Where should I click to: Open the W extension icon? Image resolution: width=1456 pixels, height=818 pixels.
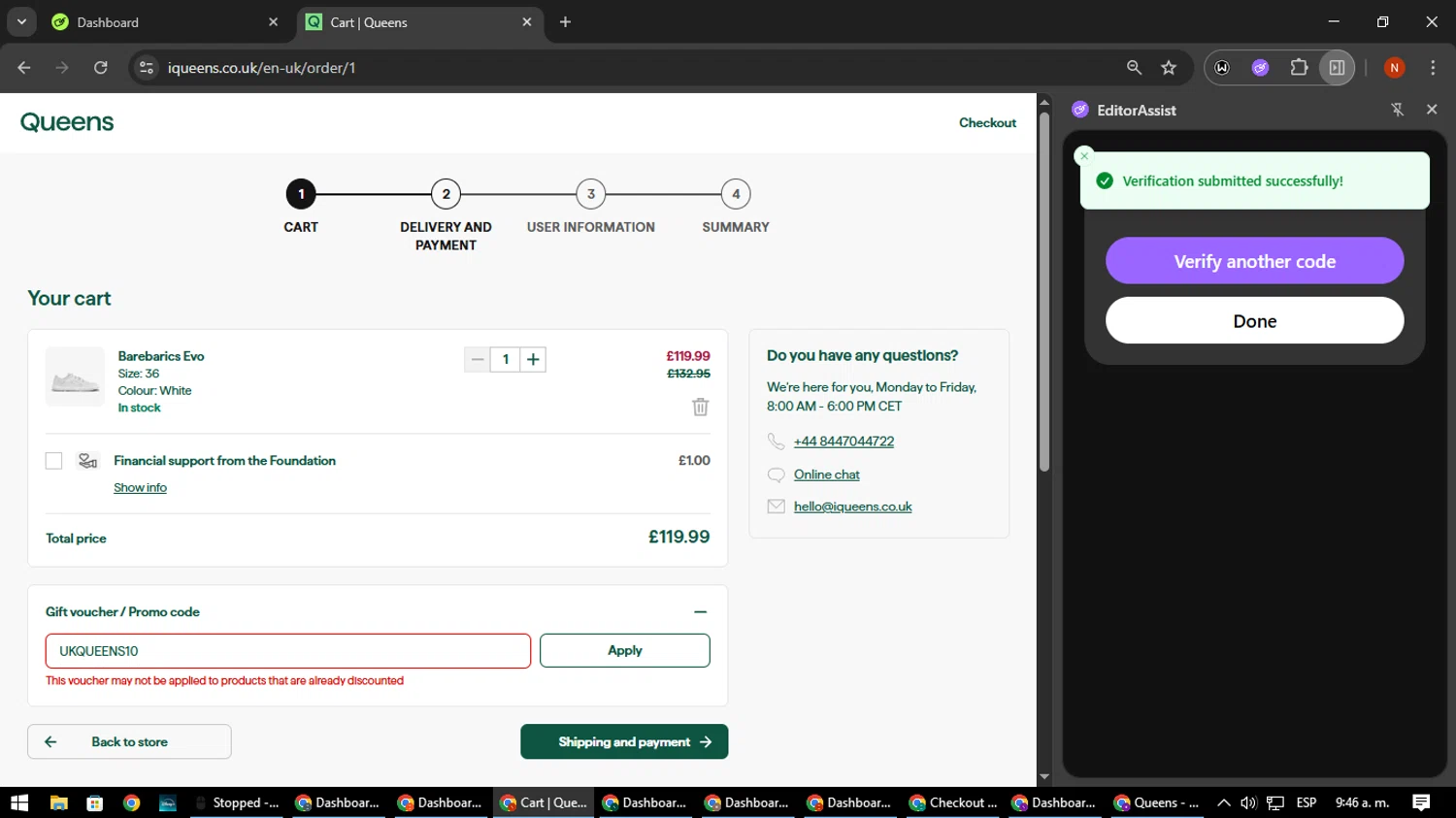1222,68
